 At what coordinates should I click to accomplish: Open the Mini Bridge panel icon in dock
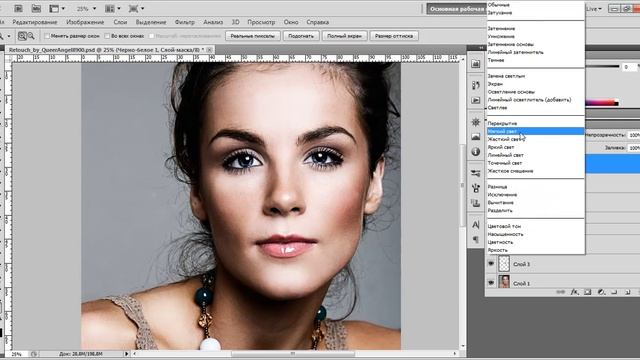(476, 64)
